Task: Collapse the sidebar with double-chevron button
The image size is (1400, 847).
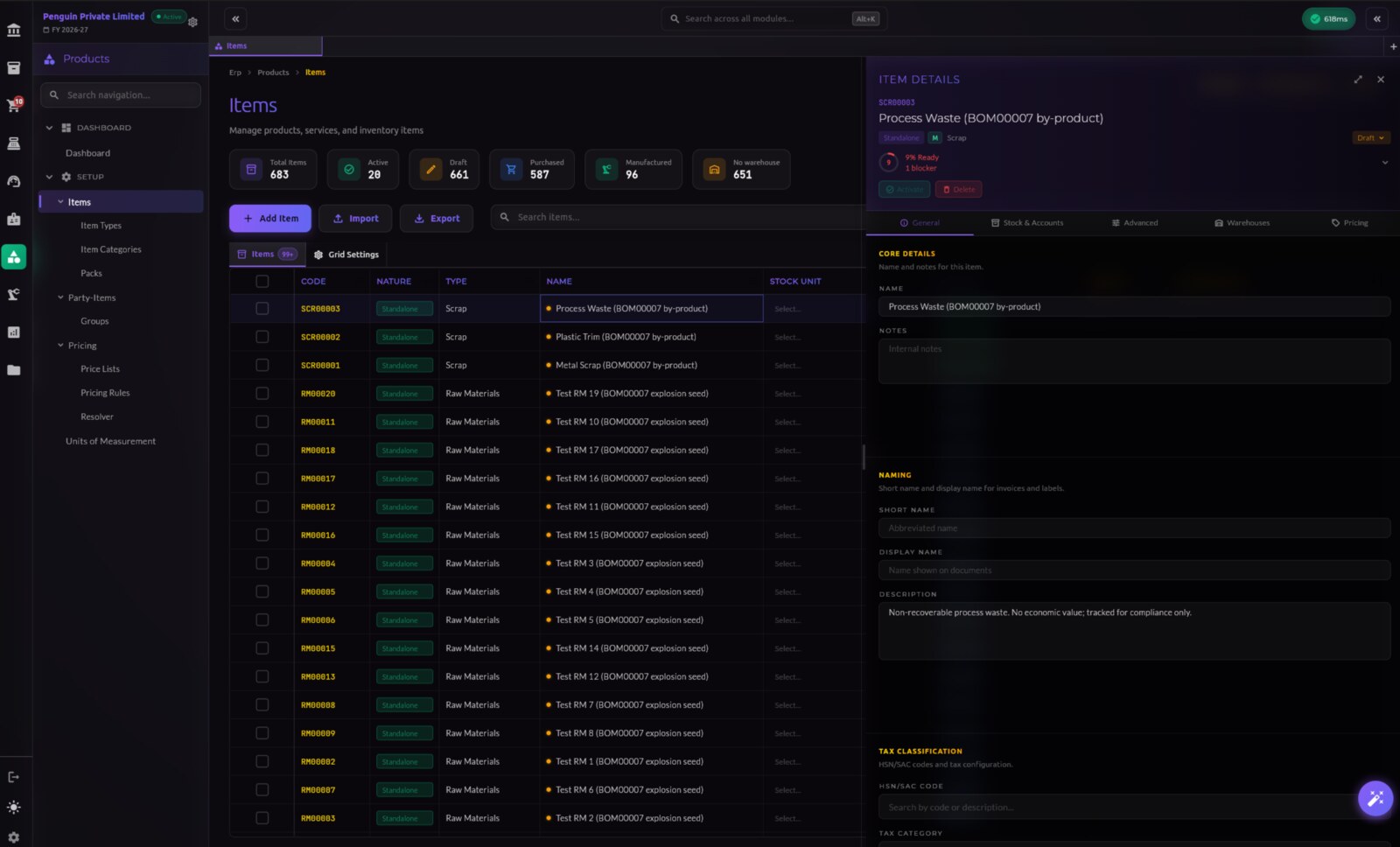Action: 235,18
